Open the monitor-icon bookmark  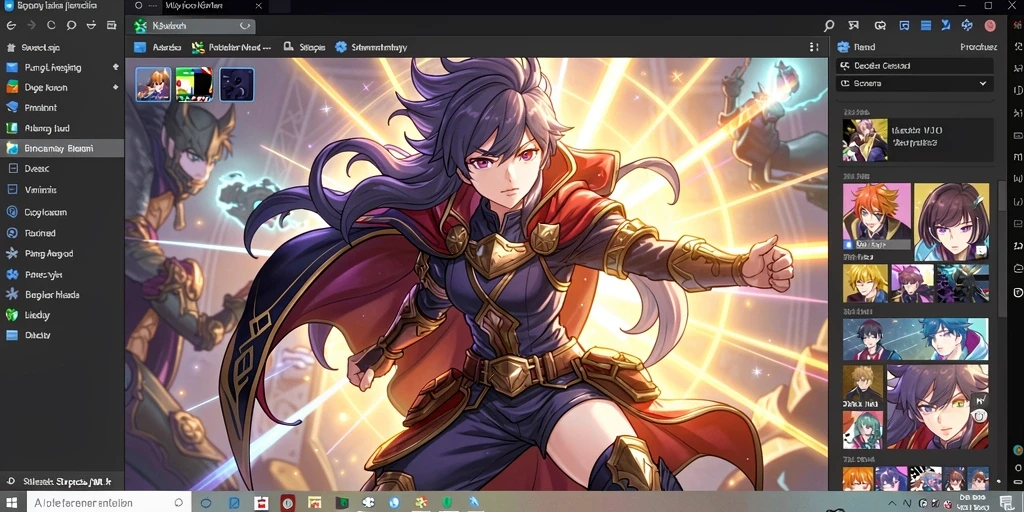point(304,48)
